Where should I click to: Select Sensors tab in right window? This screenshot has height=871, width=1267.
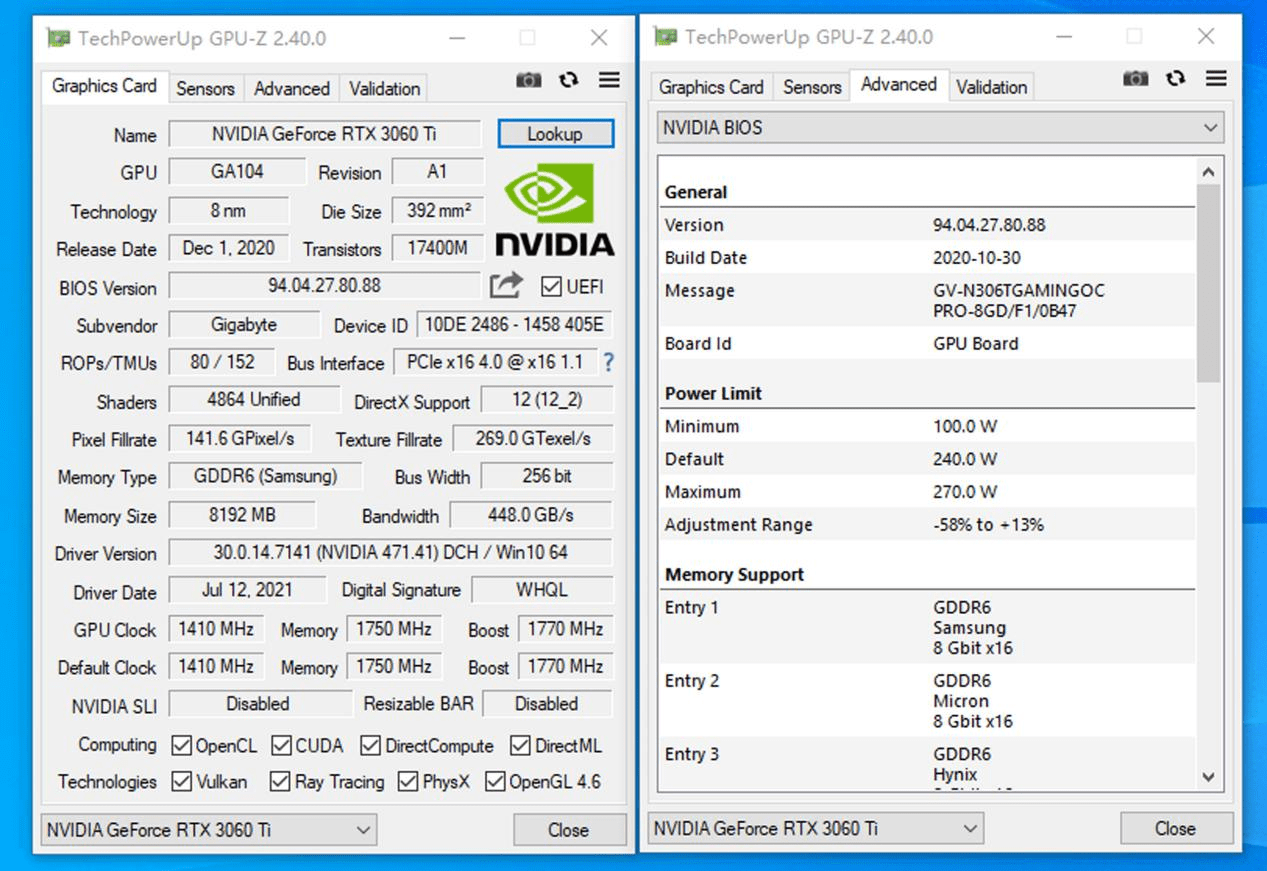(812, 87)
